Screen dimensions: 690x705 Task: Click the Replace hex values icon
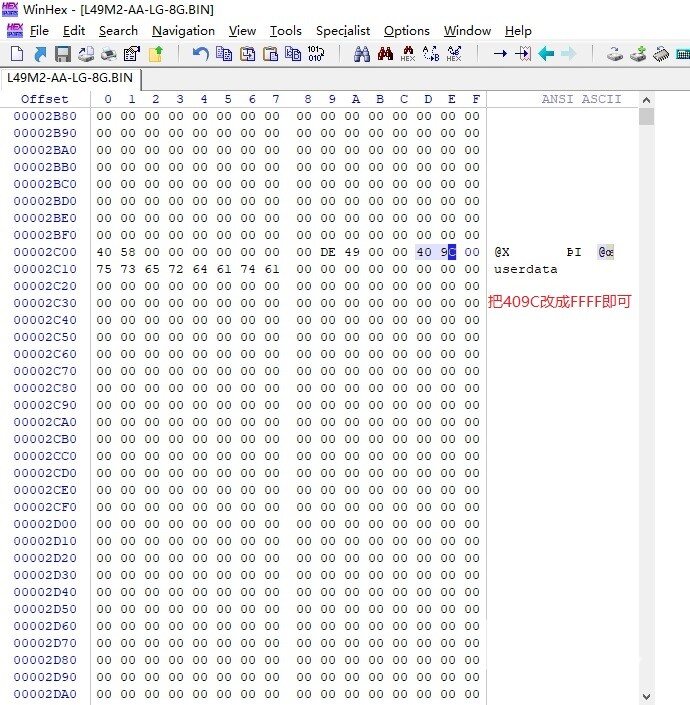(454, 54)
